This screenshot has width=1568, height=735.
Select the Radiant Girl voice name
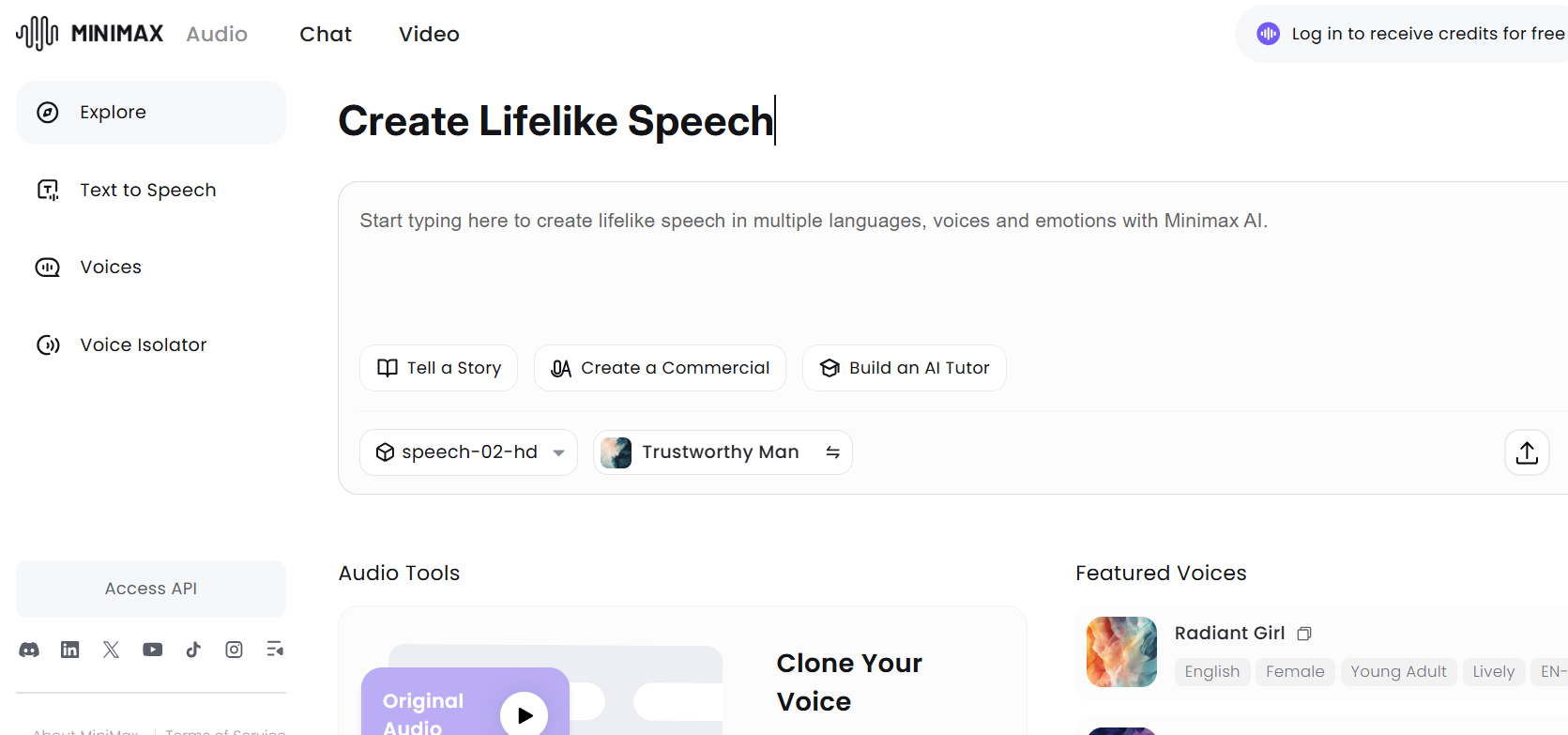(1229, 633)
